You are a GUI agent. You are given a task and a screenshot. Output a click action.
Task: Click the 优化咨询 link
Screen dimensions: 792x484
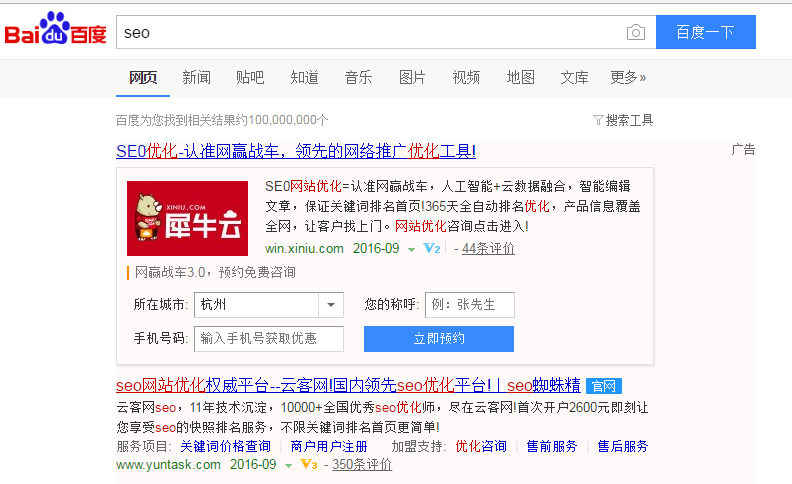[481, 446]
